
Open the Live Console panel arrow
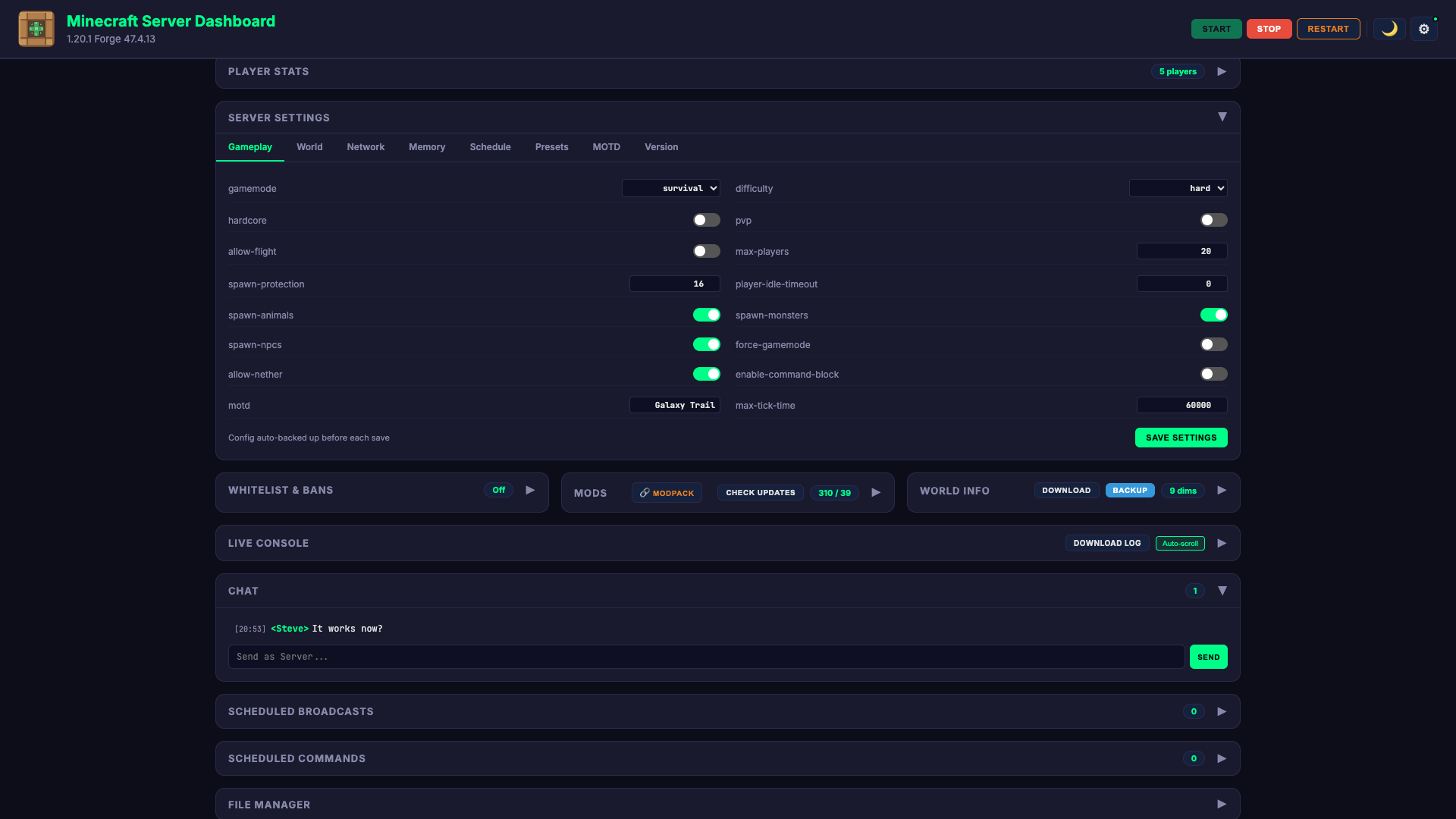[x=1221, y=543]
